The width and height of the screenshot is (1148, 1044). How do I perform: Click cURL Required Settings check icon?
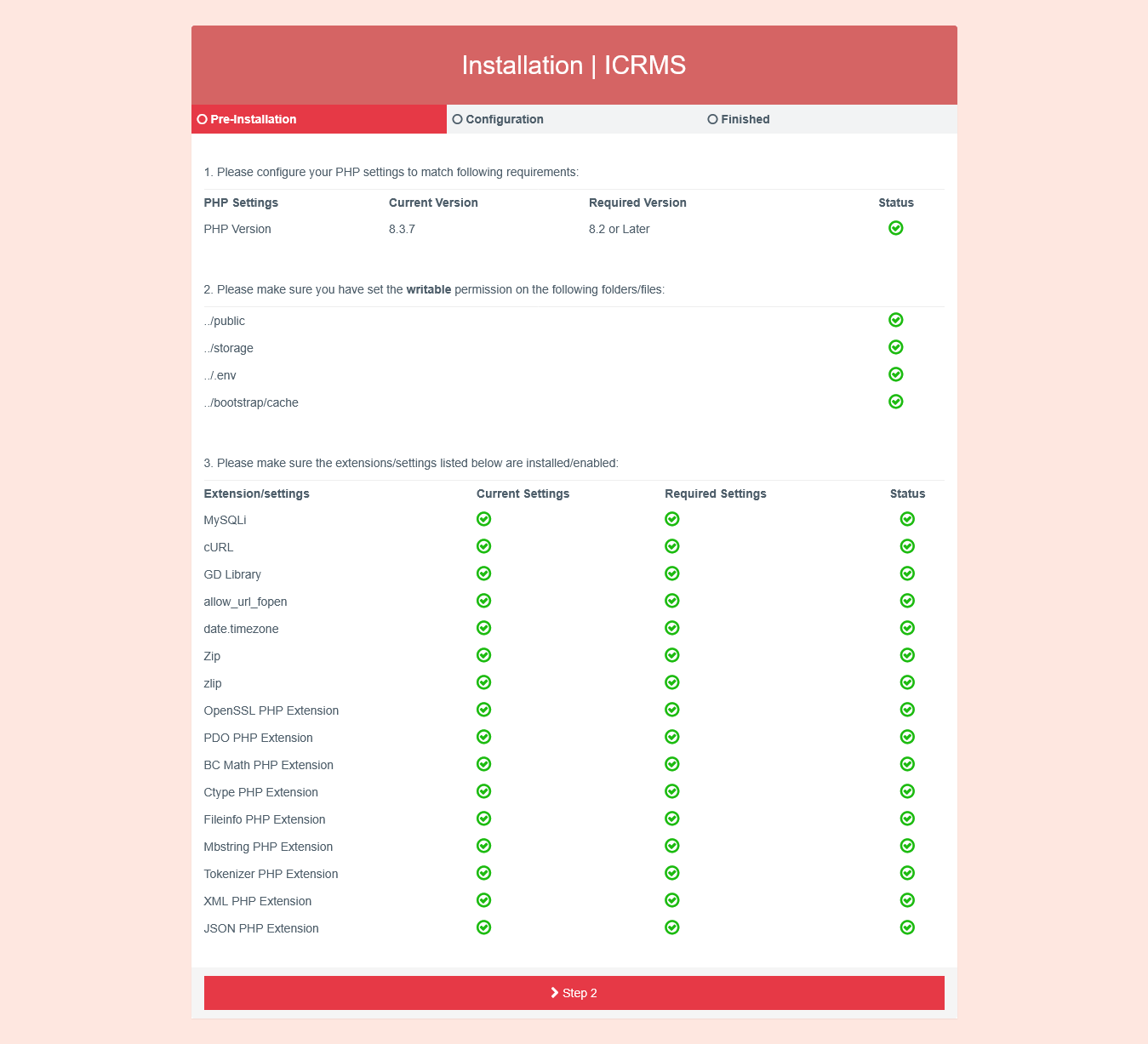671,546
